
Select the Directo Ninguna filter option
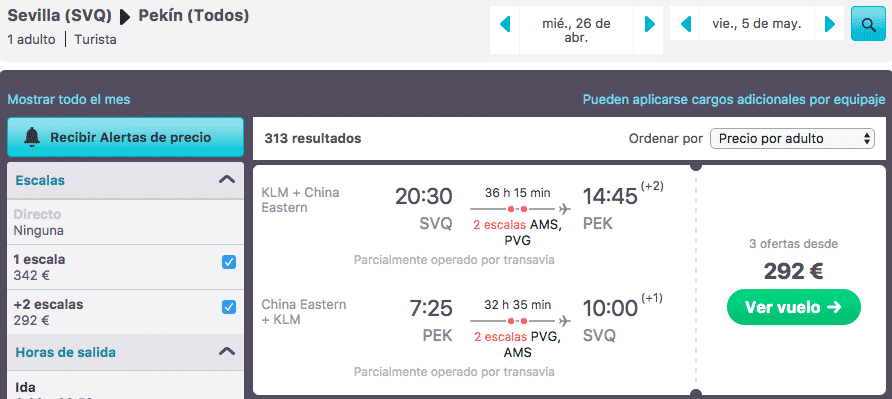tap(125, 223)
